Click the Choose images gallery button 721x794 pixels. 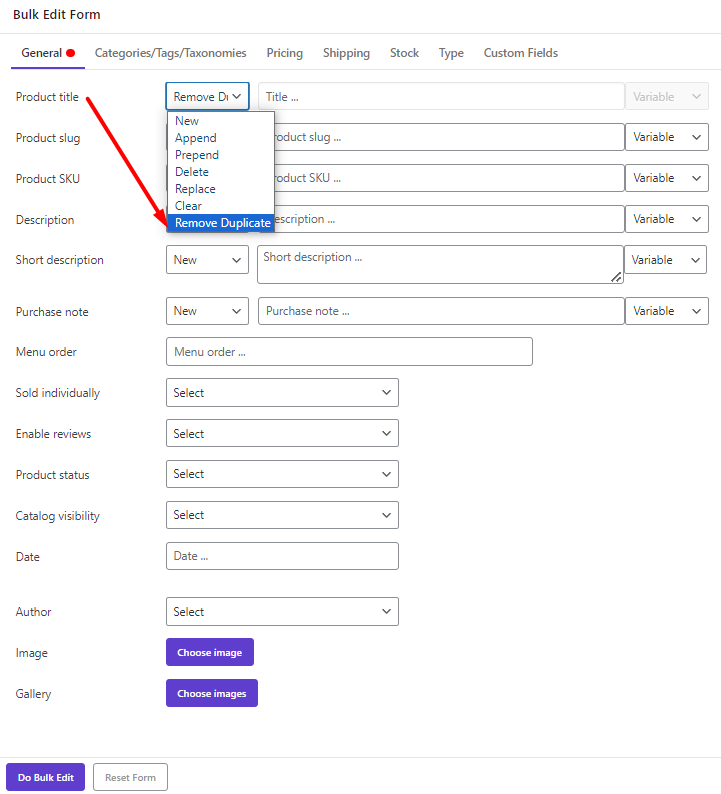212,693
